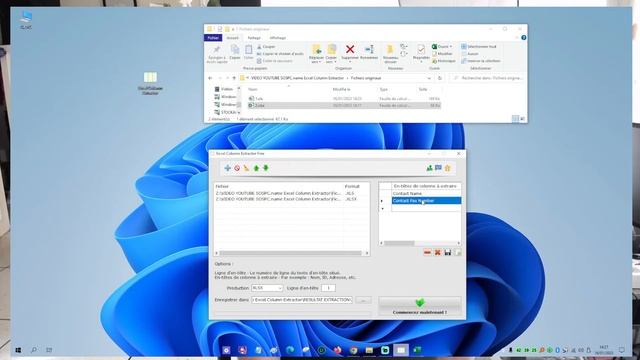The image size is (640, 360).
Task: Clear the file list with the broom icon
Action: [246, 168]
